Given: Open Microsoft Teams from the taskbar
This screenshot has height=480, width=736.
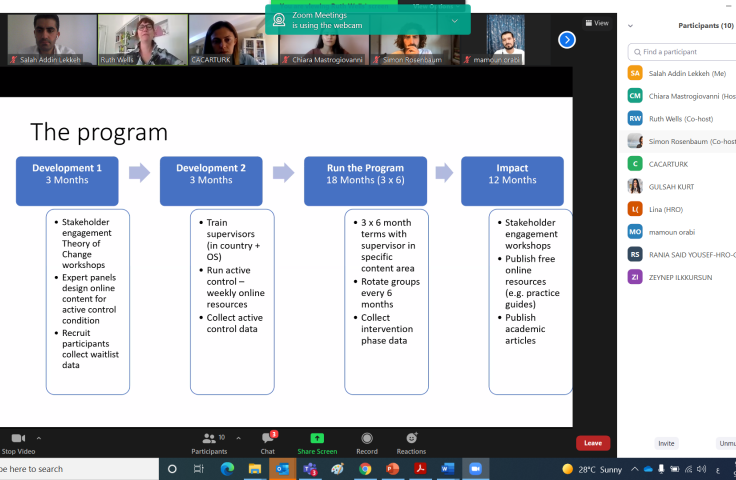Looking at the screenshot, I should point(310,469).
